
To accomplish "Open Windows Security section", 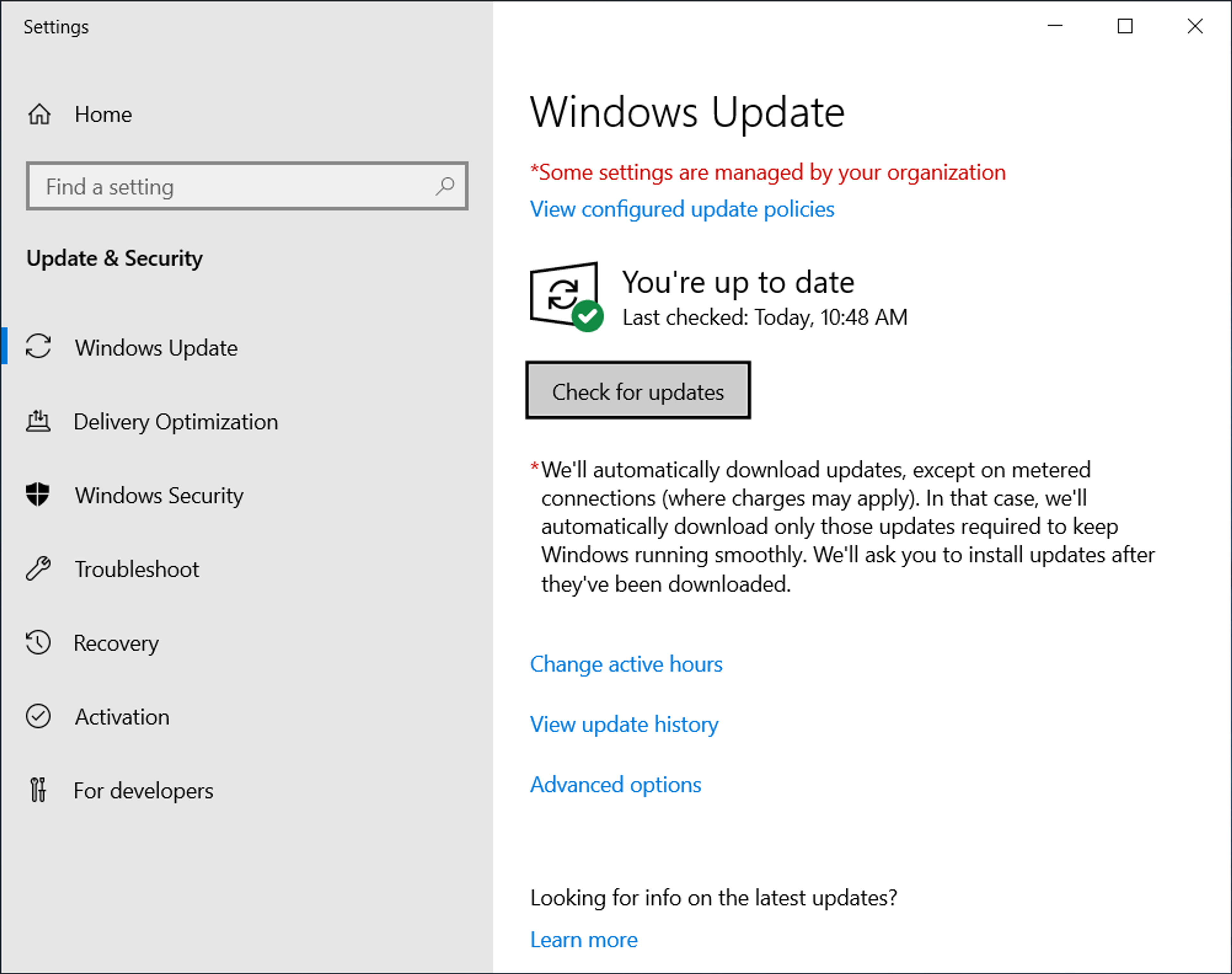I will click(x=246, y=495).
